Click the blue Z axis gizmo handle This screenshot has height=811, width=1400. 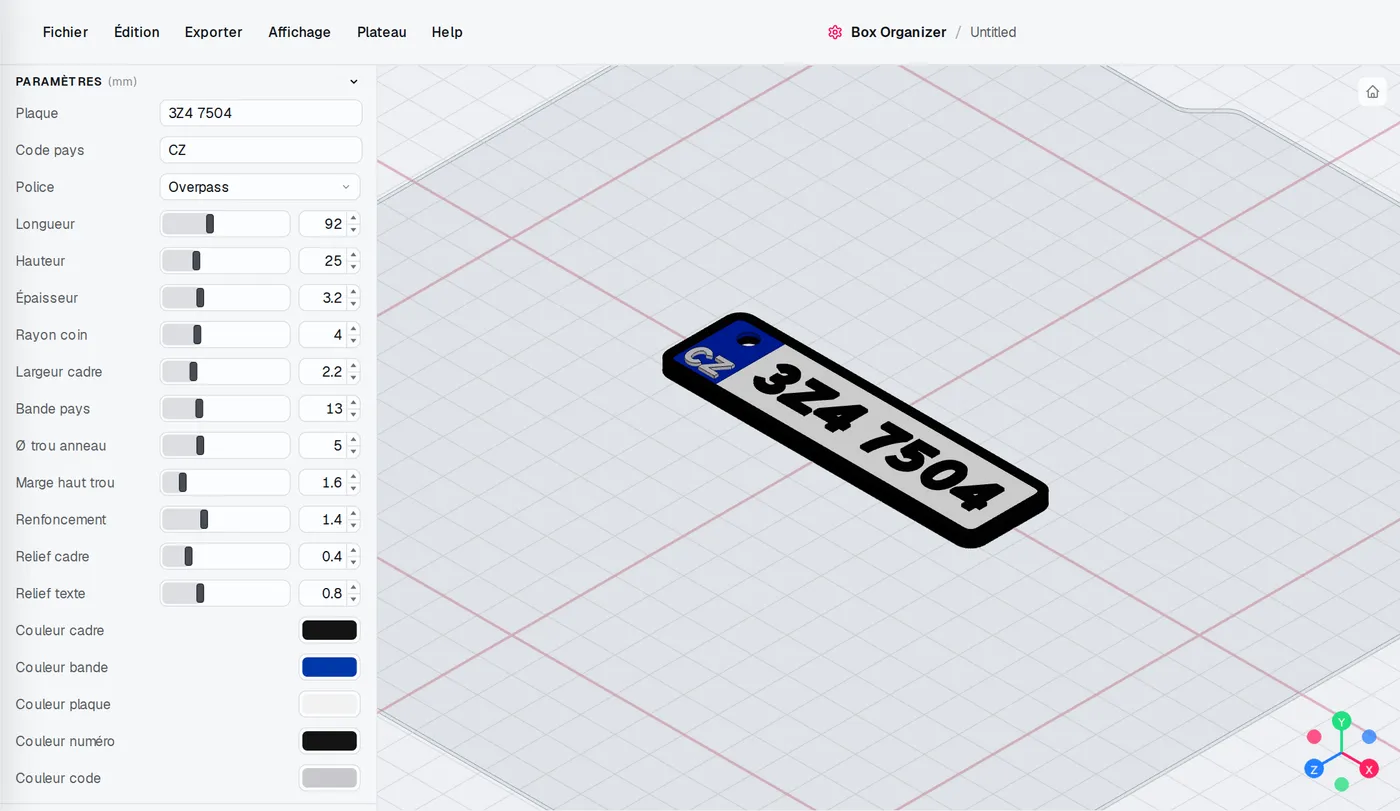[1314, 769]
